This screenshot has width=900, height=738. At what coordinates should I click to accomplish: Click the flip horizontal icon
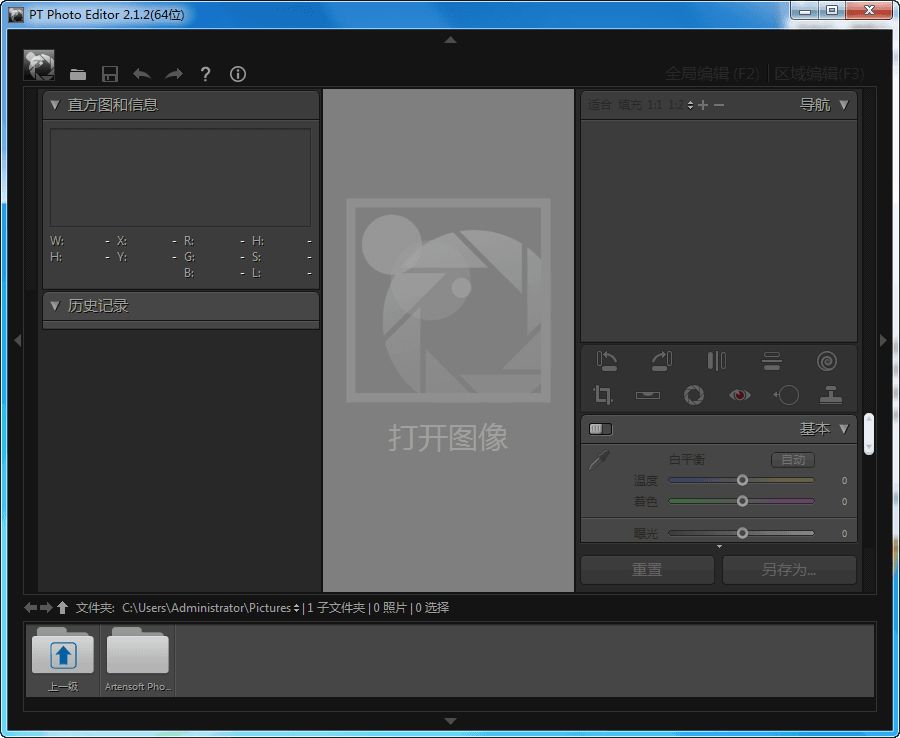click(x=716, y=361)
